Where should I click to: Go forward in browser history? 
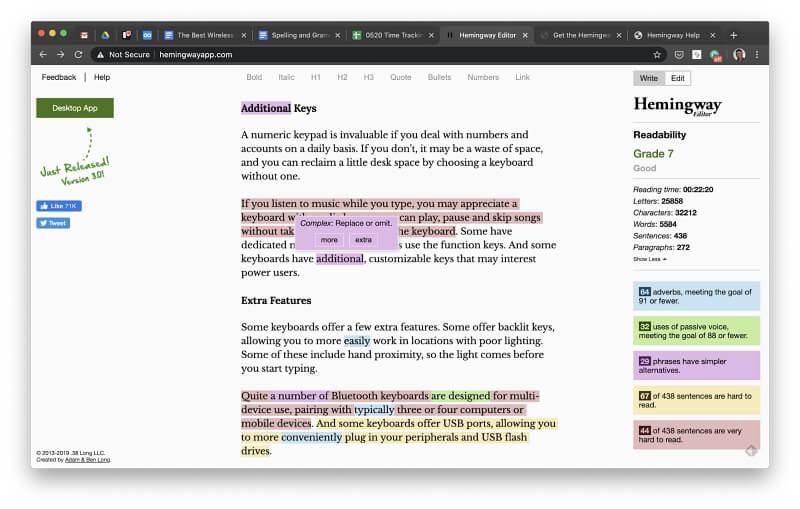61,55
